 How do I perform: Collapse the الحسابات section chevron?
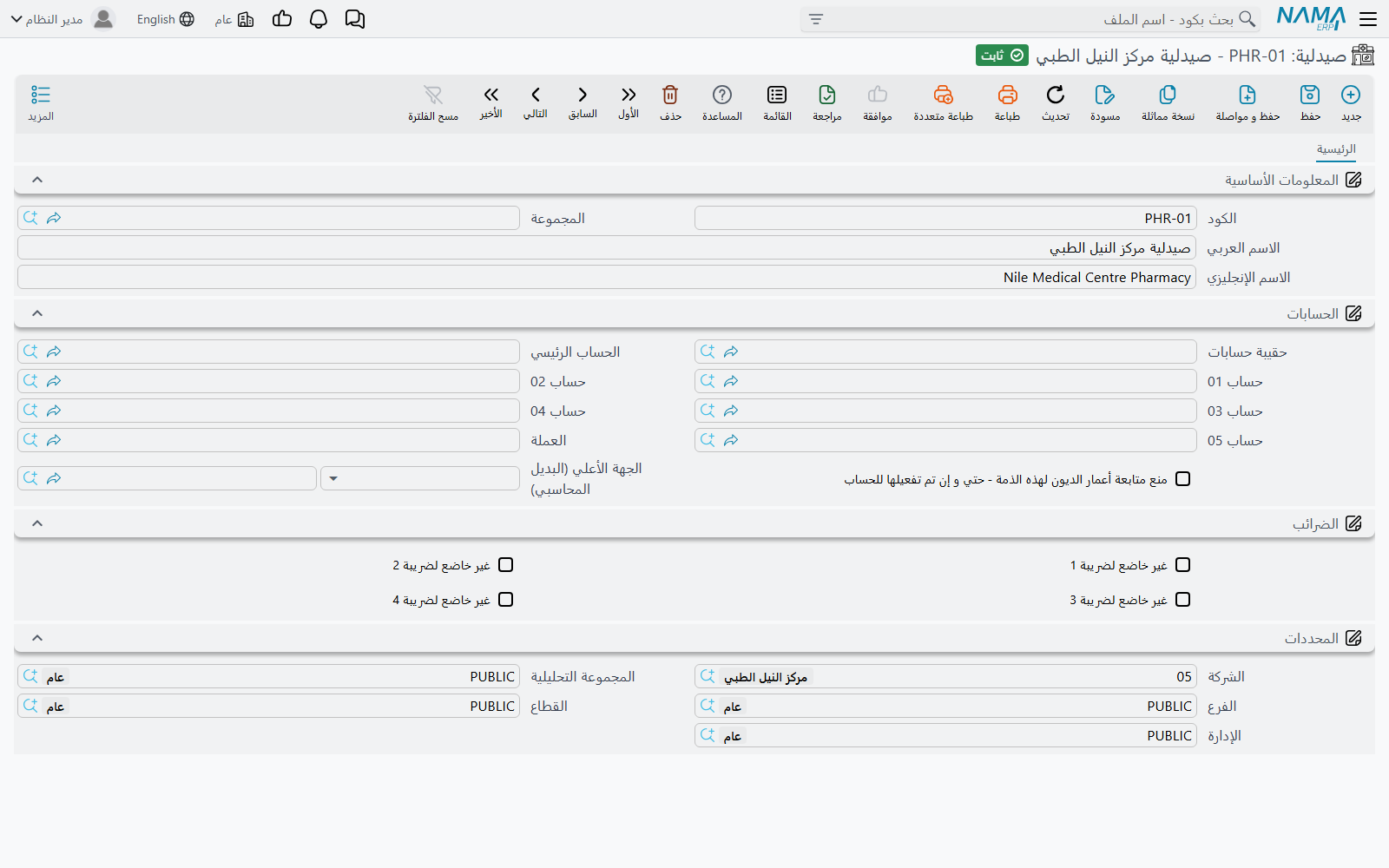(37, 313)
